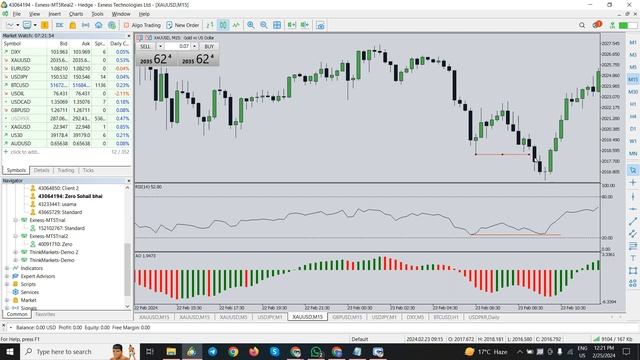Click the IDE MetaEditor toolbar icon
This screenshot has height=360, width=640.
60,25
